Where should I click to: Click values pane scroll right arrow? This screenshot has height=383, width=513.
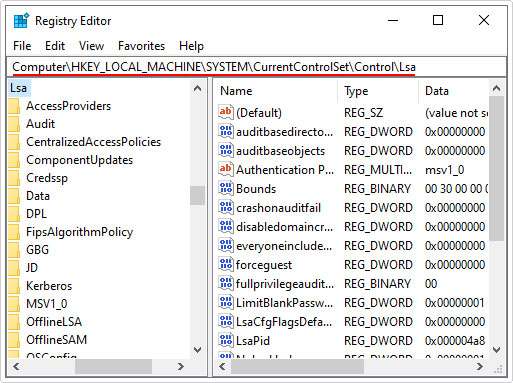[x=480, y=367]
